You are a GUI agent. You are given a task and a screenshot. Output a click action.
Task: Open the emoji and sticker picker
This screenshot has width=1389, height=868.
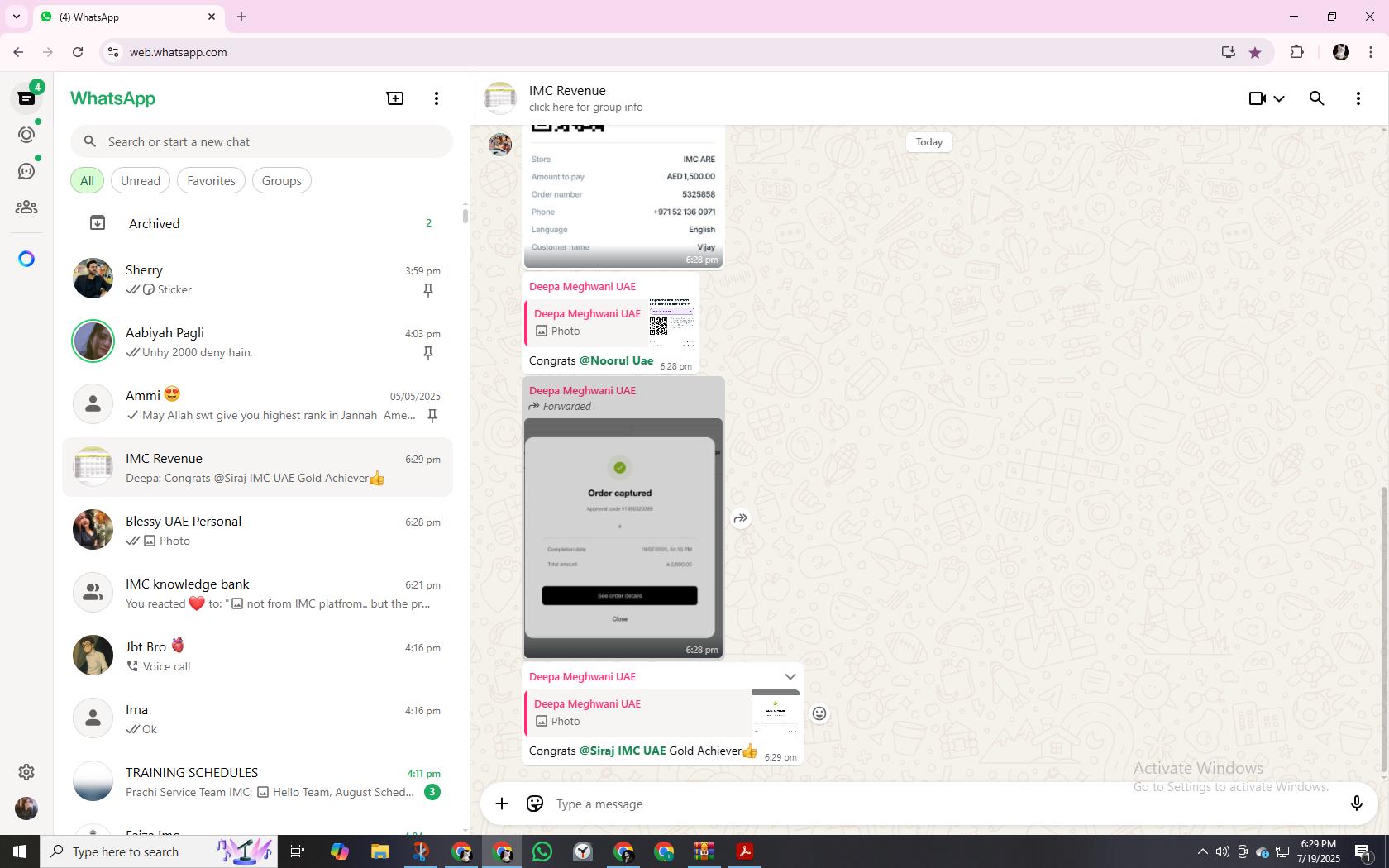pos(535,804)
